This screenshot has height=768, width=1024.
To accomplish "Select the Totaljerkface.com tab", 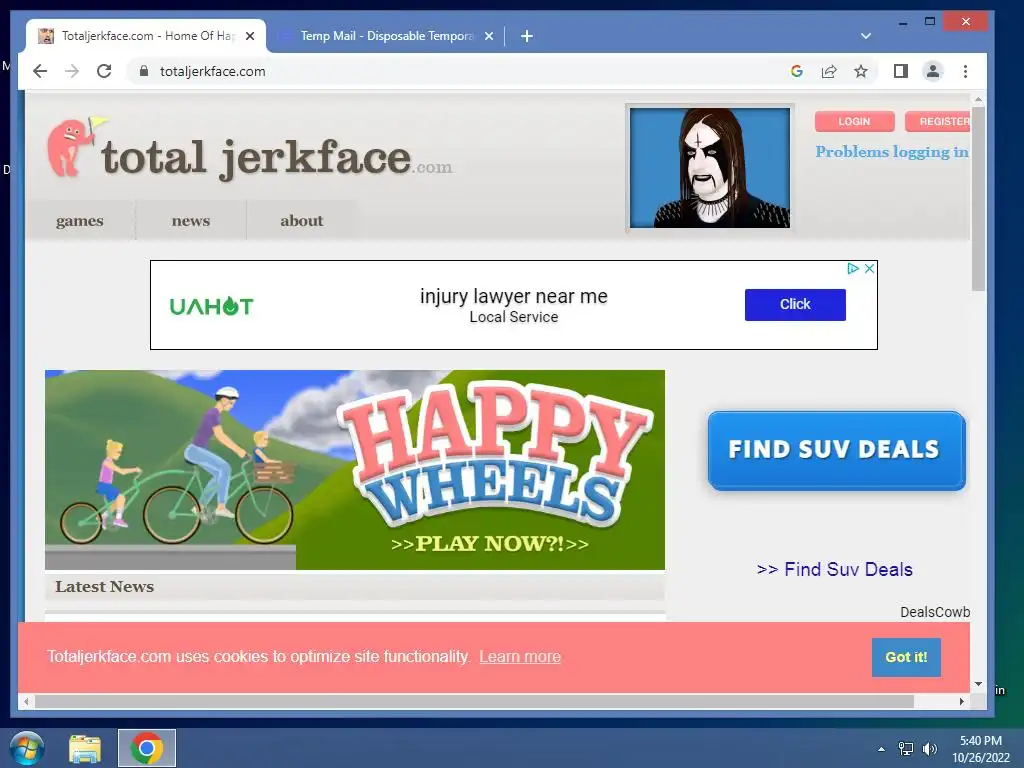I will click(x=146, y=36).
